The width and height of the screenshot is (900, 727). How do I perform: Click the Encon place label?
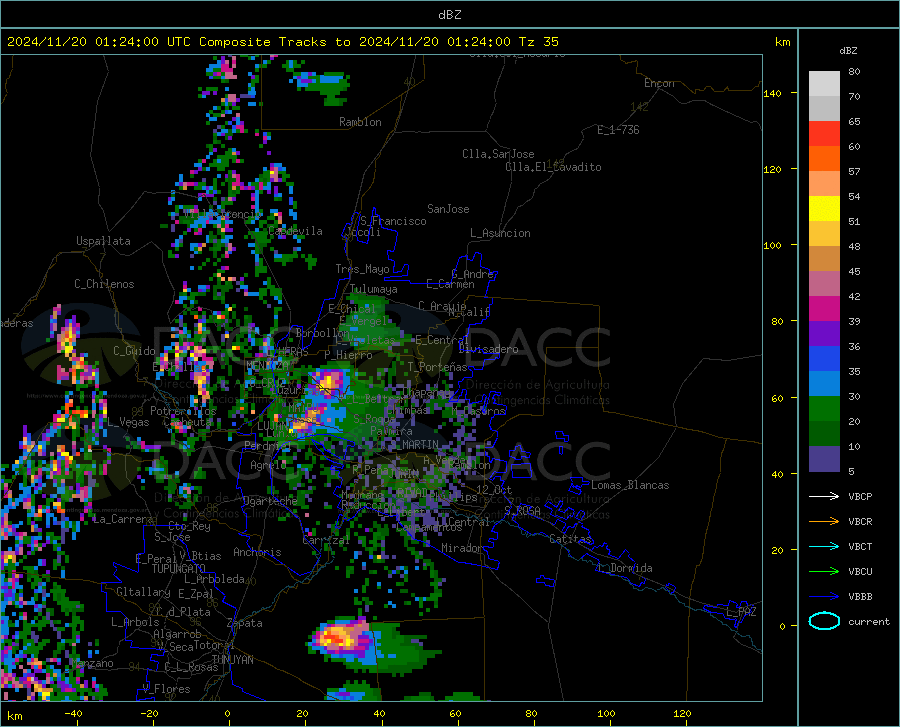(x=659, y=83)
